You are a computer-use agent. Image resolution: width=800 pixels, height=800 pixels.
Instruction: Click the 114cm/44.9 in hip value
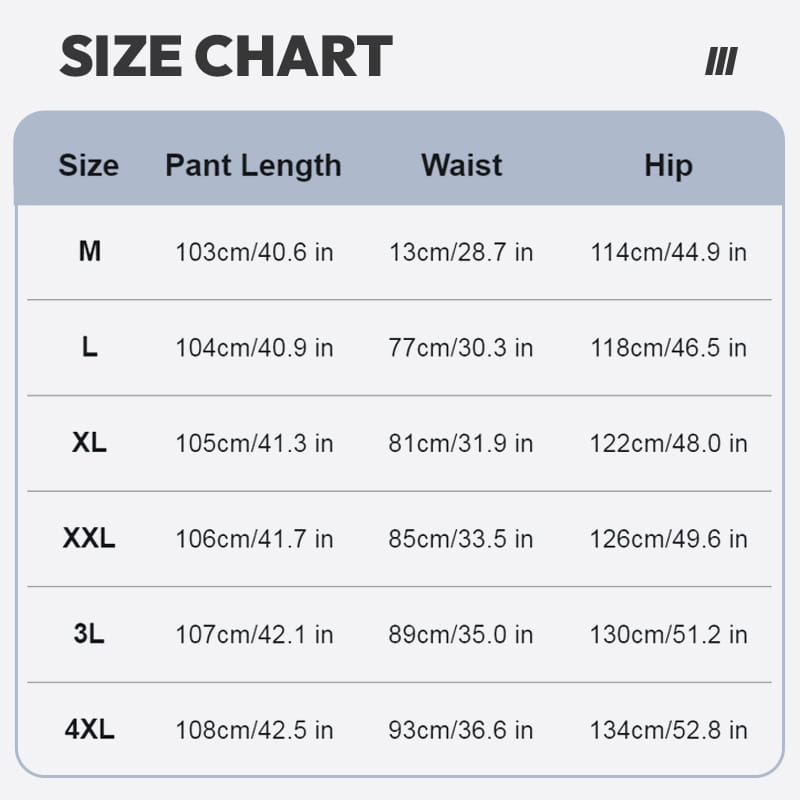point(668,252)
